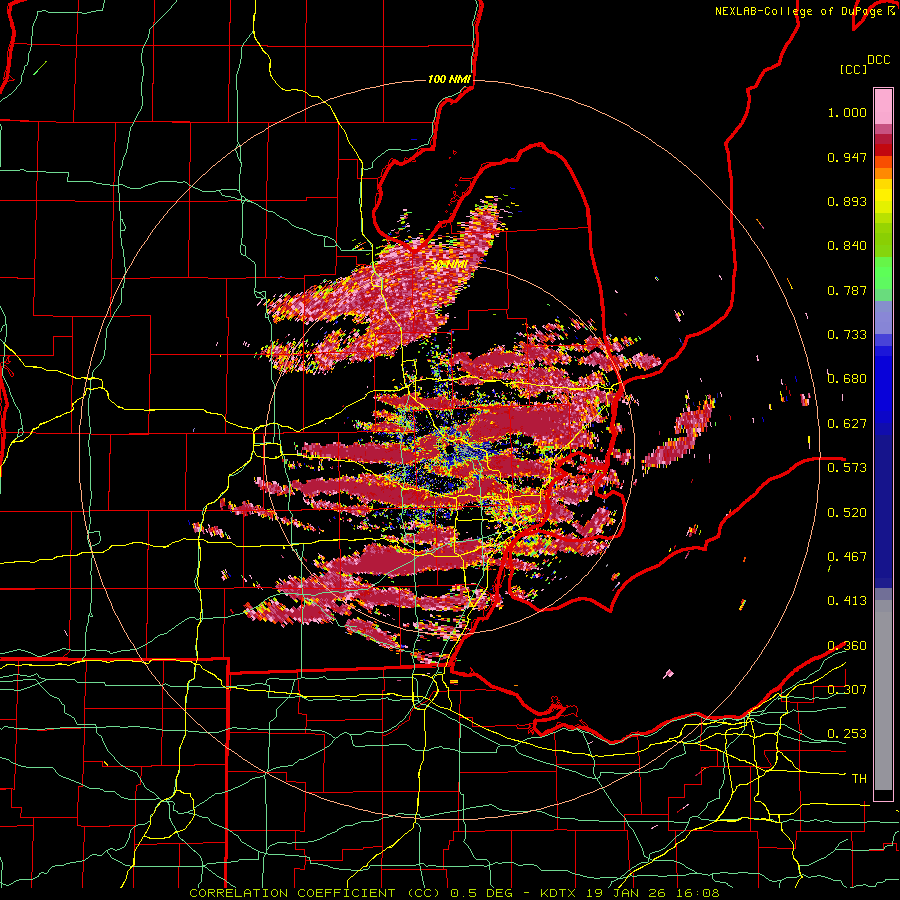Select the 1.000 scale value
900x900 pixels.
[847, 112]
